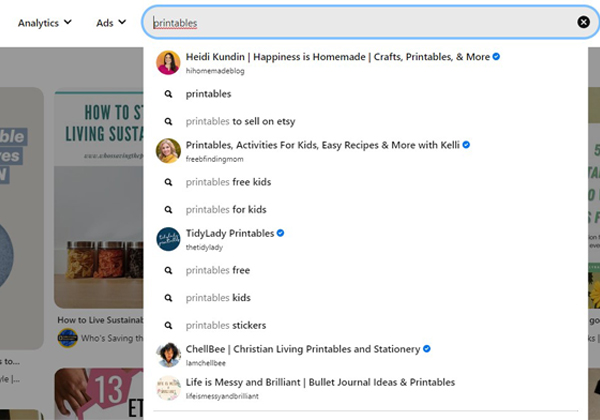Open Kelli freebfindingmom profile avatar
Image resolution: width=600 pixels, height=420 pixels.
tap(168, 151)
